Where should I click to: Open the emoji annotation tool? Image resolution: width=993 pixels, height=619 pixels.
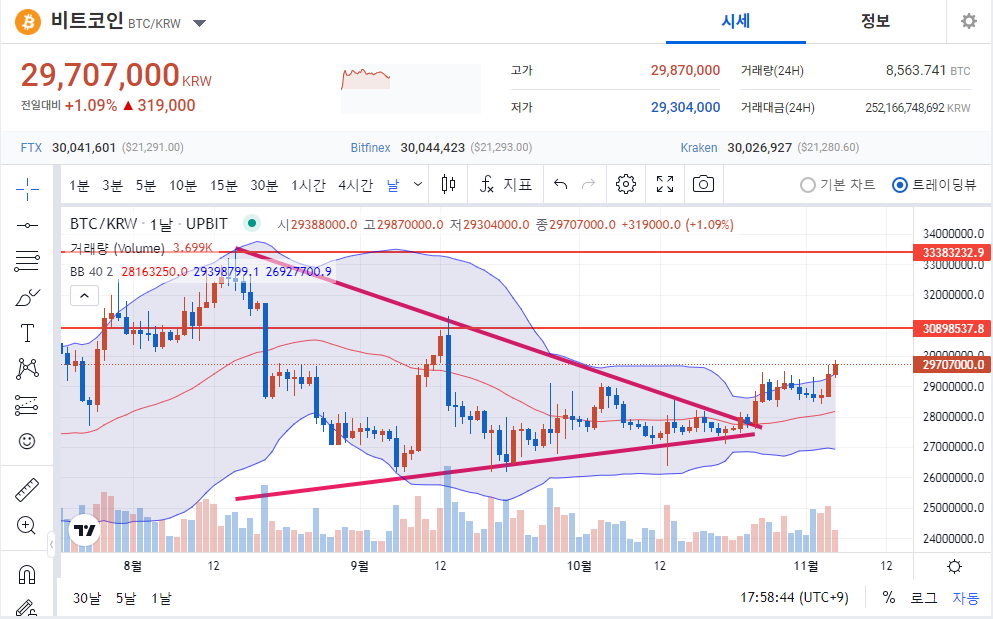pos(27,441)
